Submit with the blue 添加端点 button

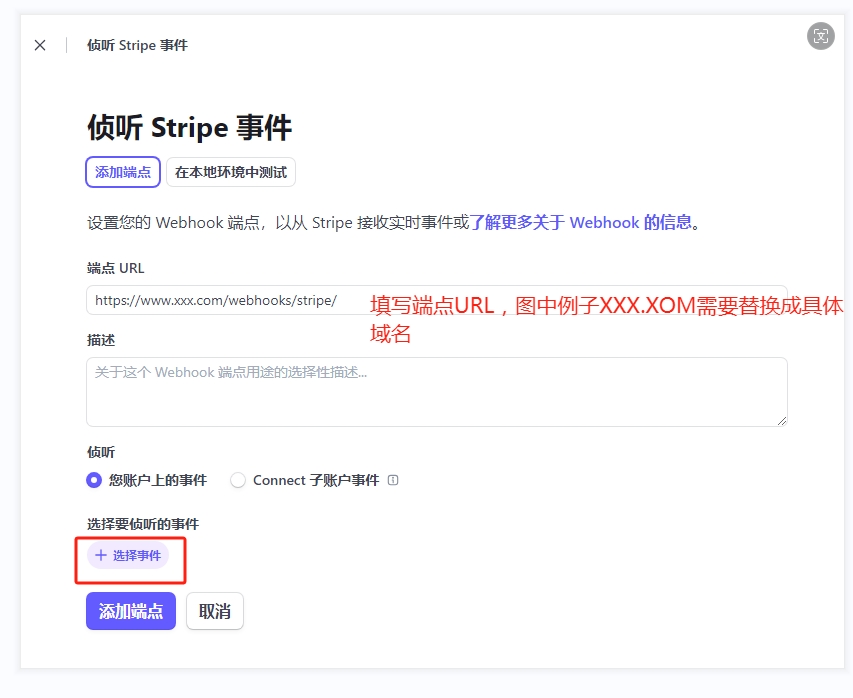tap(131, 611)
